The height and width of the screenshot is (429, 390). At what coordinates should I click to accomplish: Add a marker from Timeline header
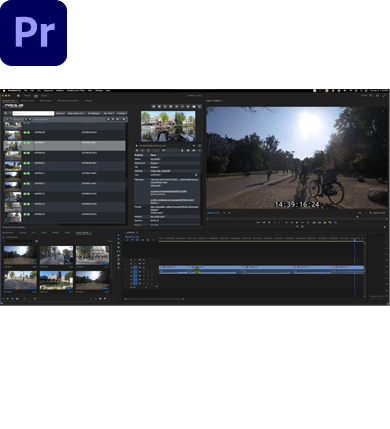coord(143,240)
